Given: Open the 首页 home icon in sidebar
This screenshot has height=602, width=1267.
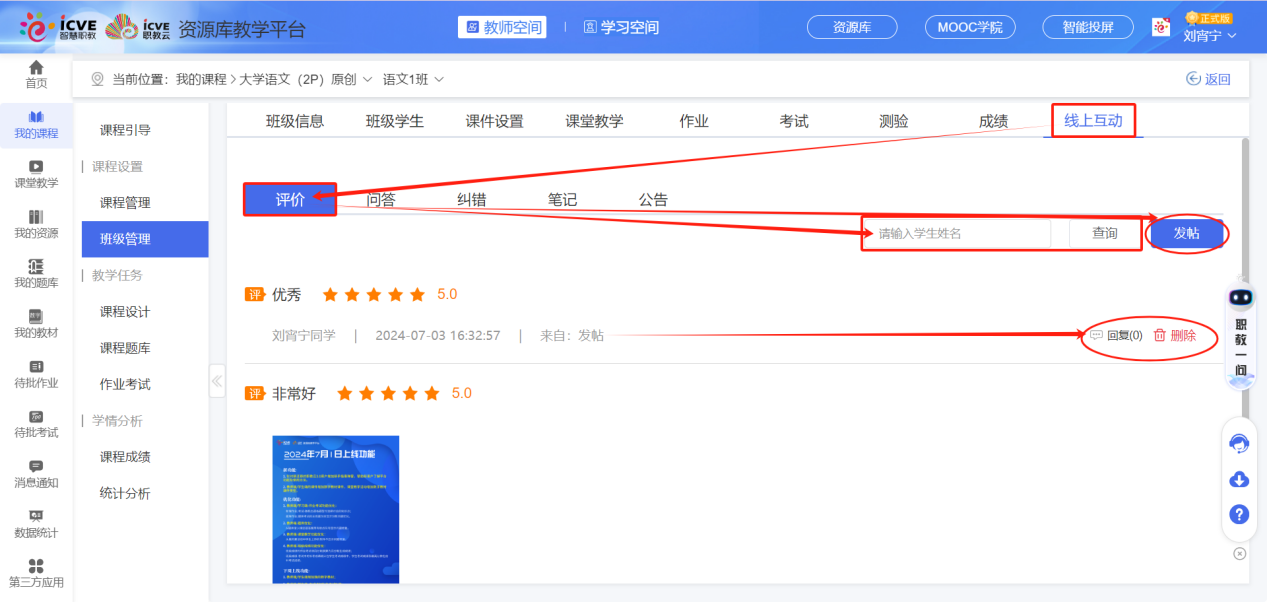Looking at the screenshot, I should [36, 72].
